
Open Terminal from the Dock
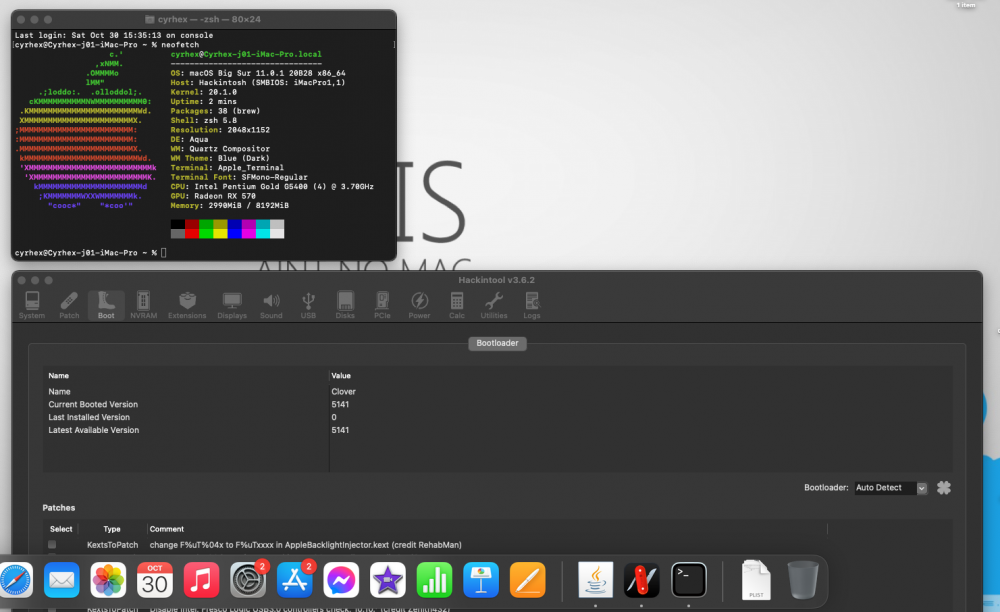point(689,580)
